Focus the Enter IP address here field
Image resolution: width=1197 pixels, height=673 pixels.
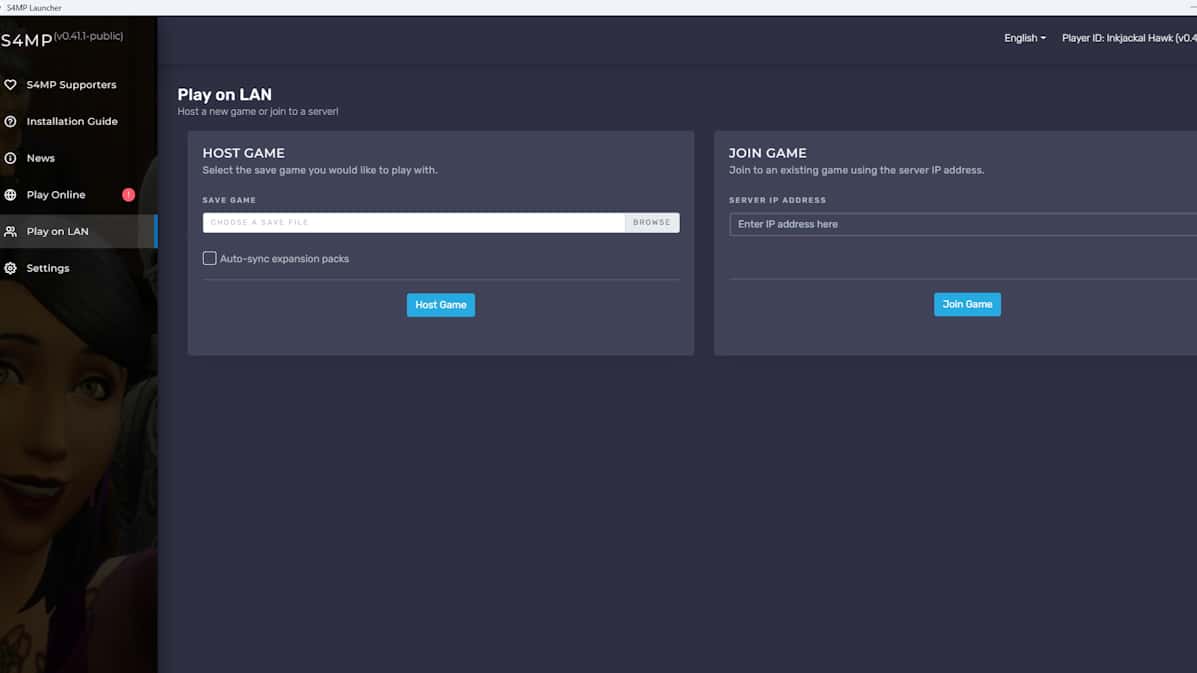click(963, 224)
